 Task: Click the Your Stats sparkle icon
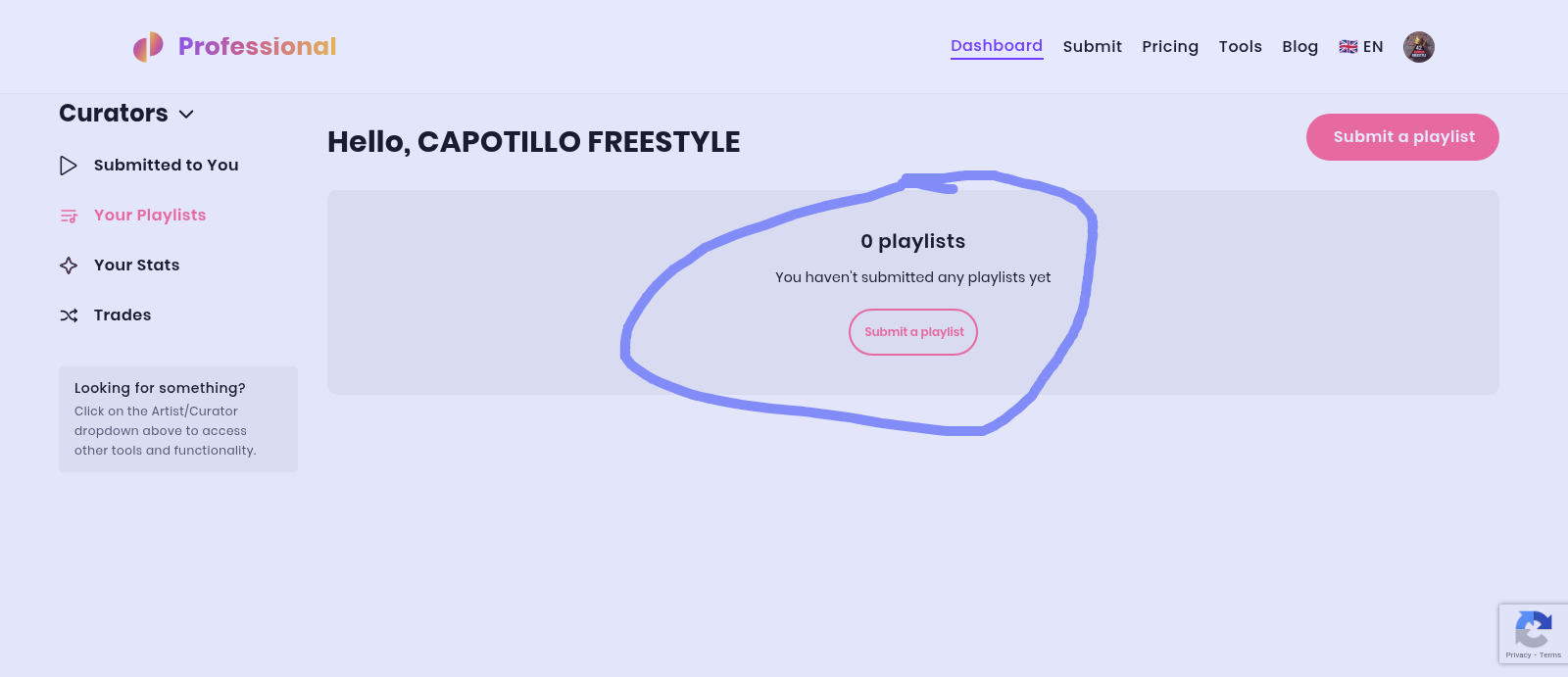pyautogui.click(x=69, y=266)
